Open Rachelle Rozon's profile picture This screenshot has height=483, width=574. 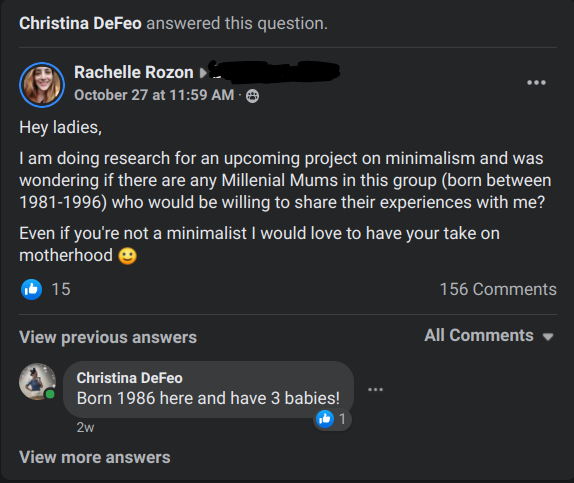coord(42,85)
